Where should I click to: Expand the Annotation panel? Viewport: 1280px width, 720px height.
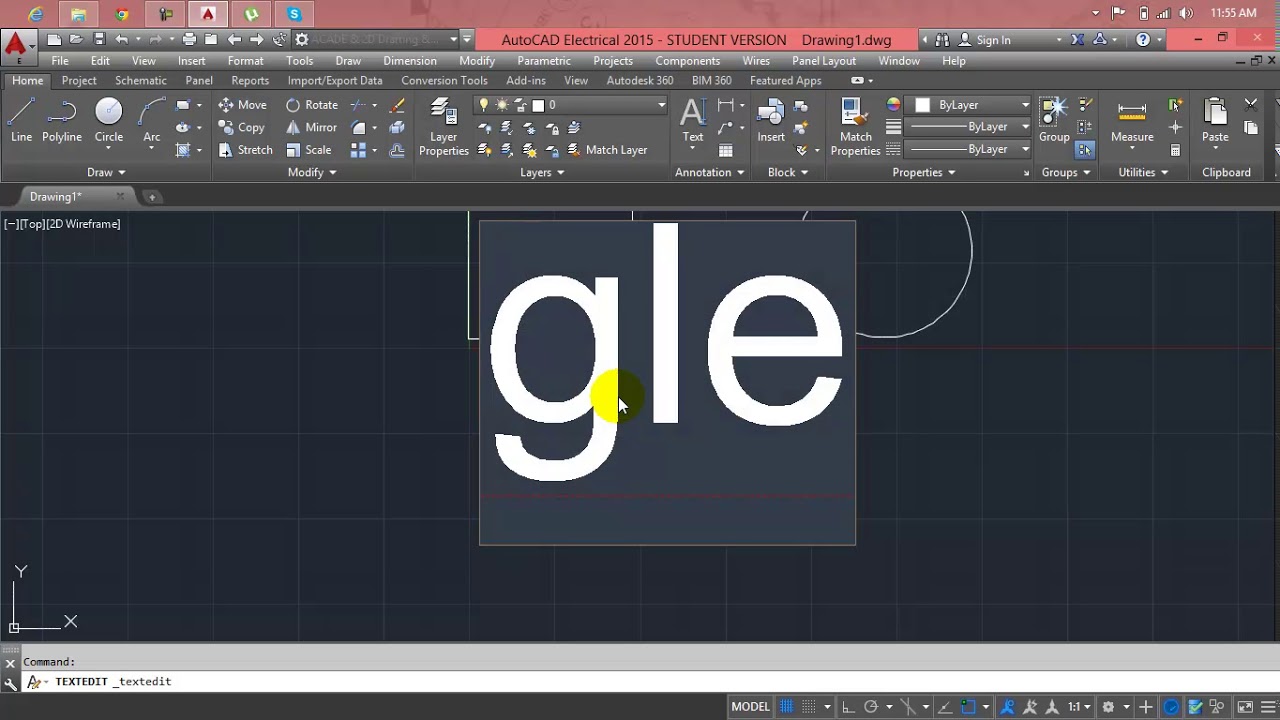[x=709, y=172]
